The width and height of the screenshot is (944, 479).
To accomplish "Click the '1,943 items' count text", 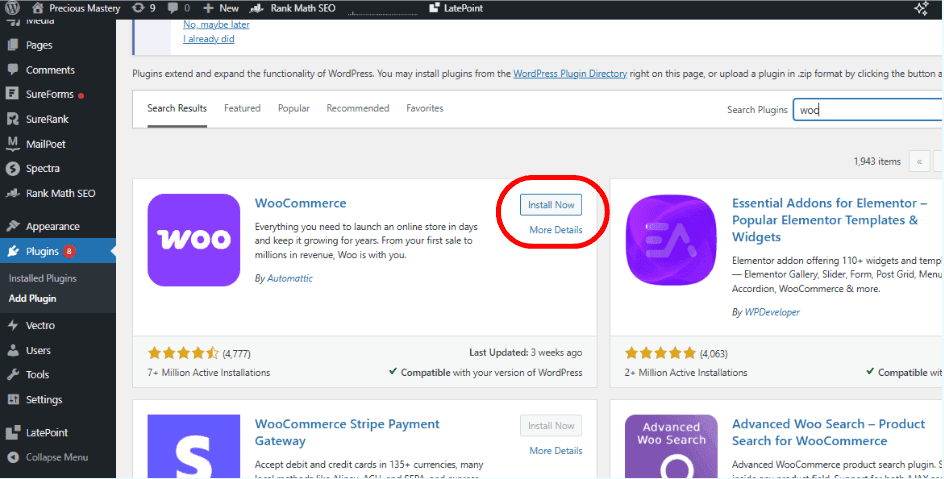I will tap(877, 161).
